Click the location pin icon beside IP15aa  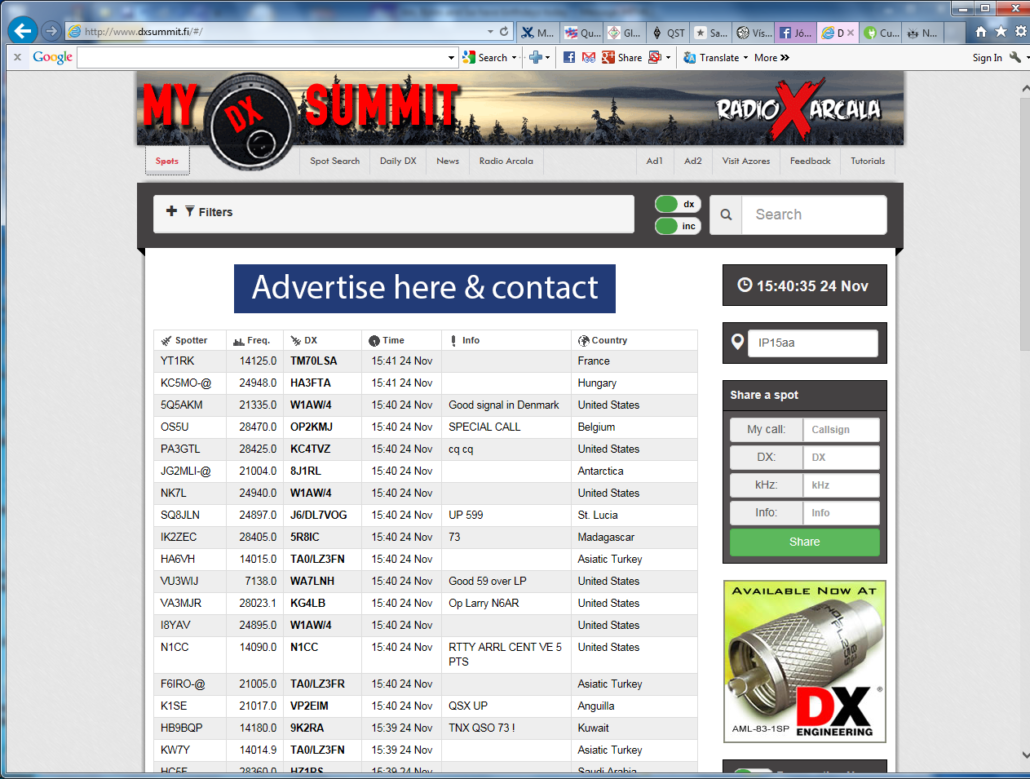(x=738, y=343)
